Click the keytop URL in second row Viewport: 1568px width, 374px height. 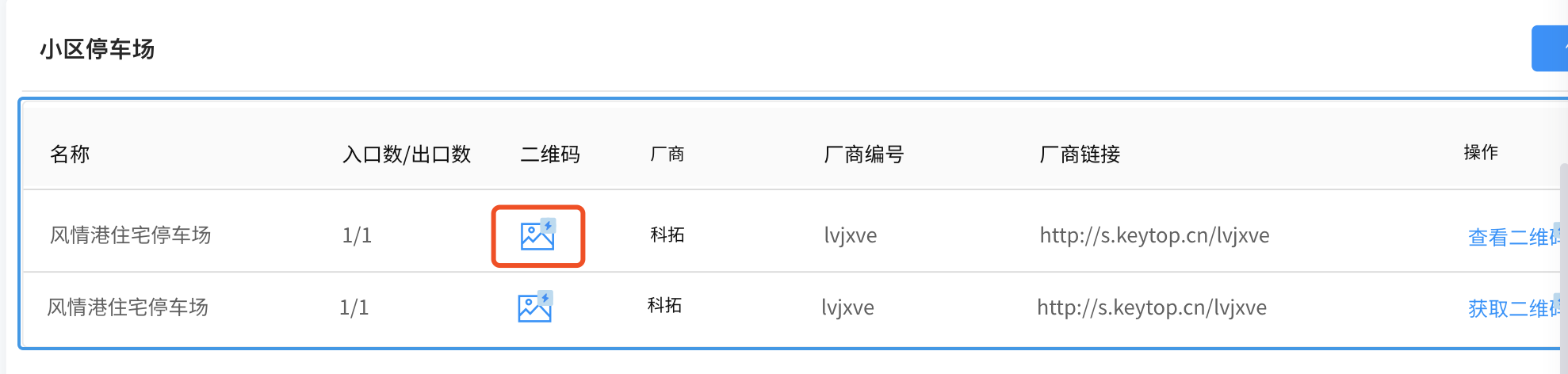click(x=1152, y=307)
